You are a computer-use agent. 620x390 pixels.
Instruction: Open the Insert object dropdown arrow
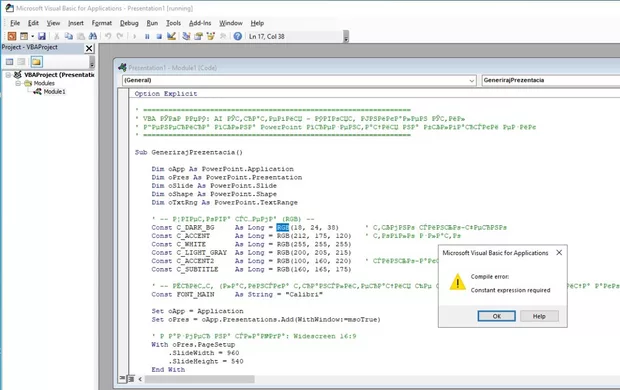[32, 36]
